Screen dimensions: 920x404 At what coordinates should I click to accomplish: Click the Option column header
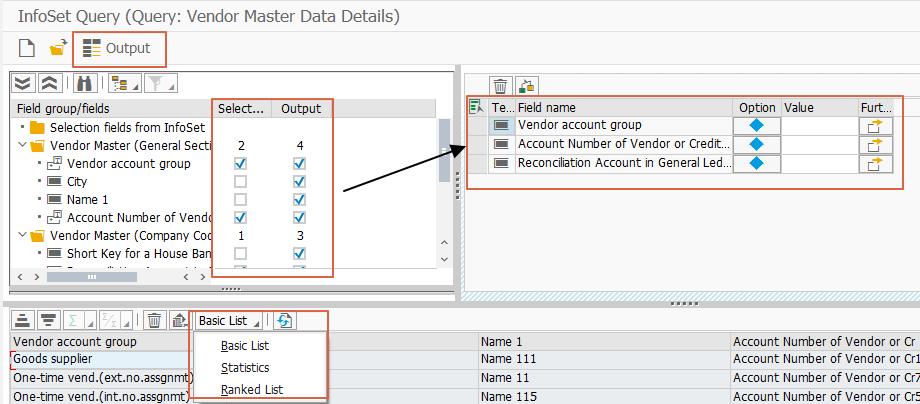(757, 108)
